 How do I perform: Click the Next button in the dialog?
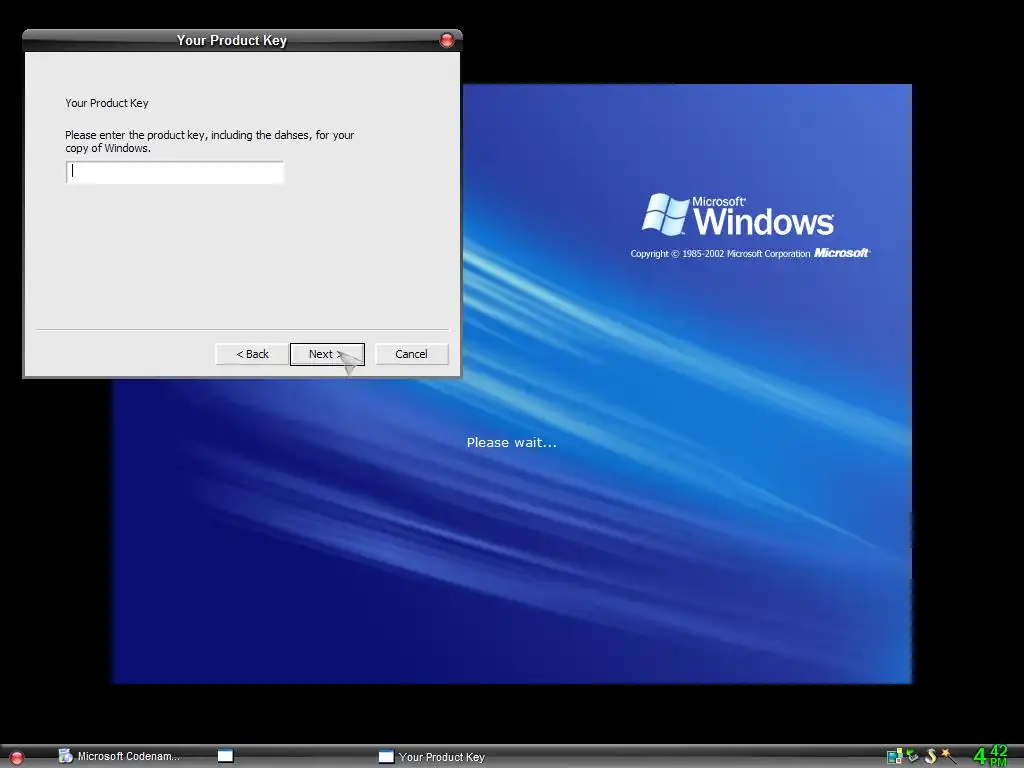pyautogui.click(x=327, y=354)
